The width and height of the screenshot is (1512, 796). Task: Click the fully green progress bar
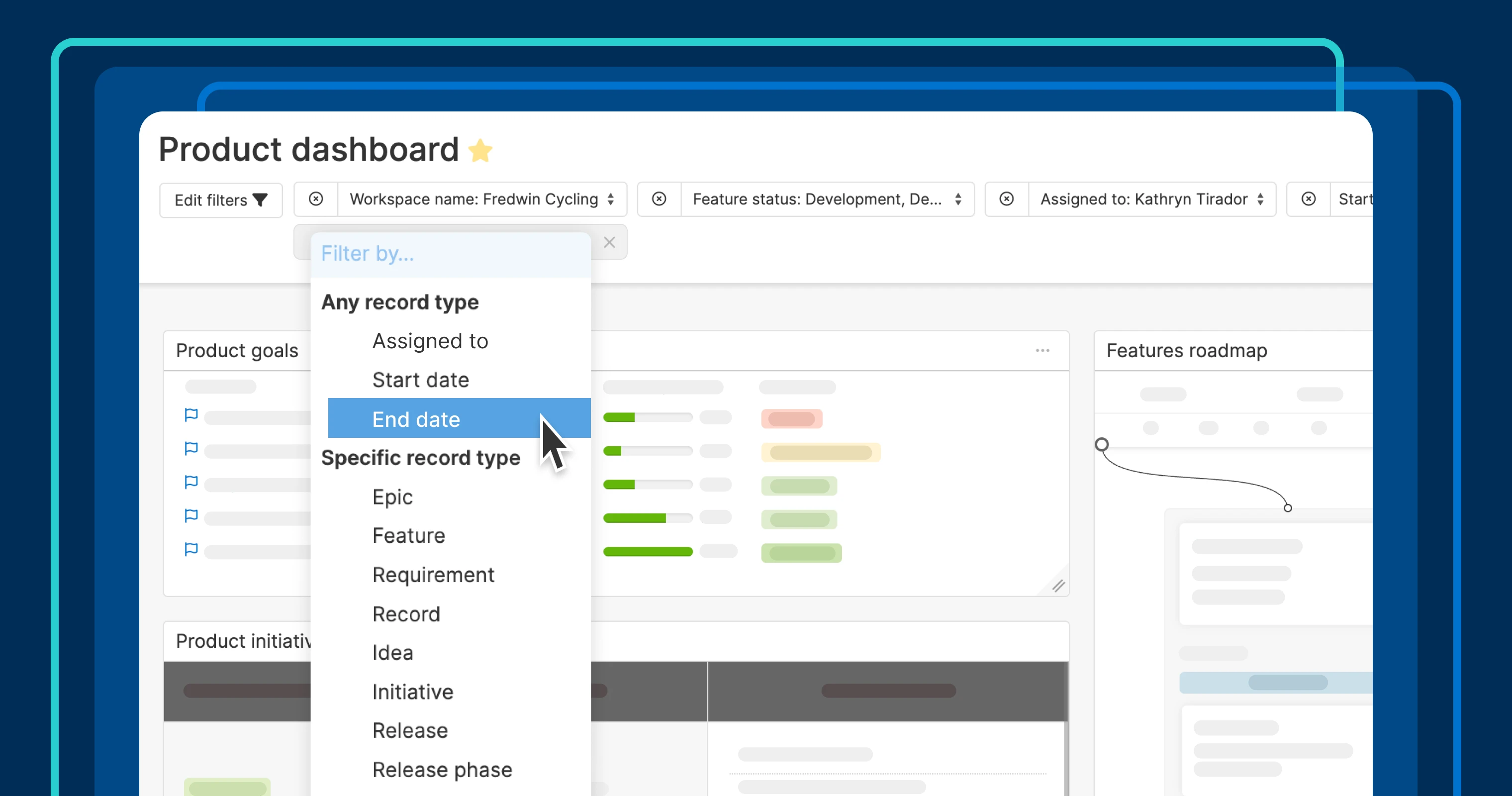(x=648, y=552)
